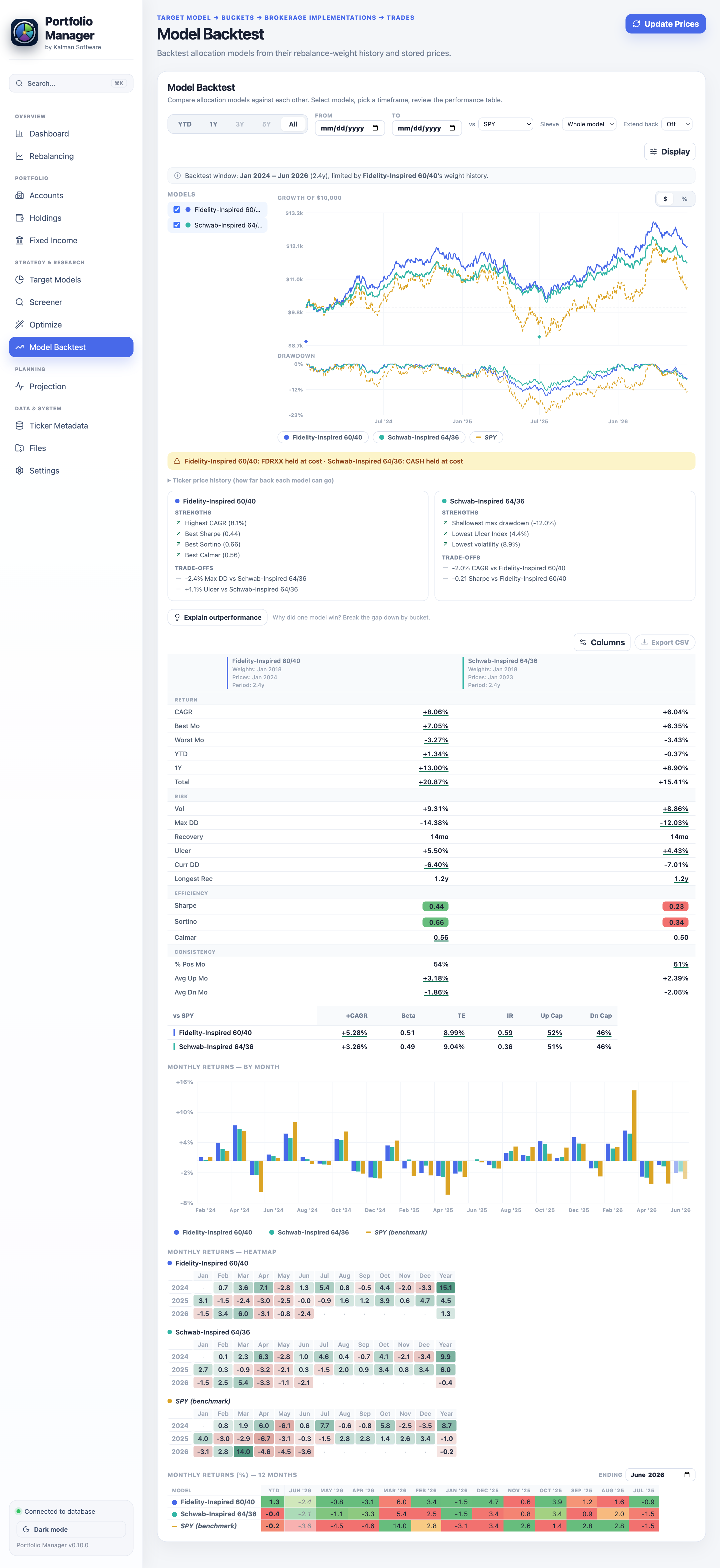The image size is (720, 1568).
Task: Click the Ticker Metadata database icon
Action: (x=19, y=426)
